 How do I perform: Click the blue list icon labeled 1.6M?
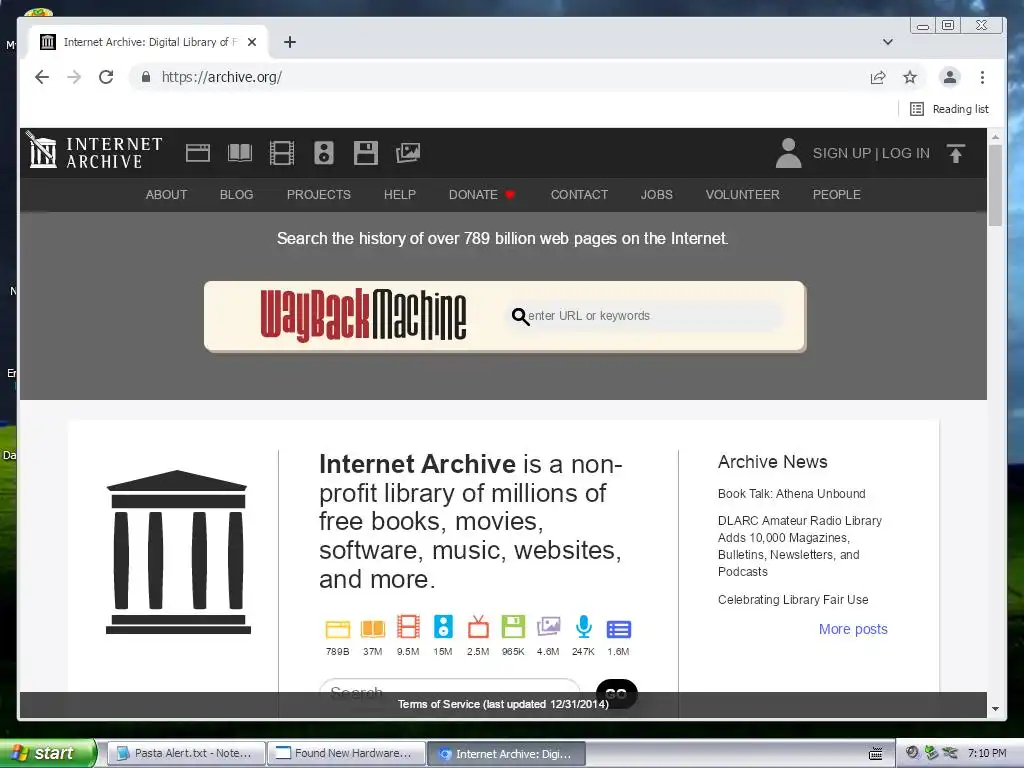(618, 629)
